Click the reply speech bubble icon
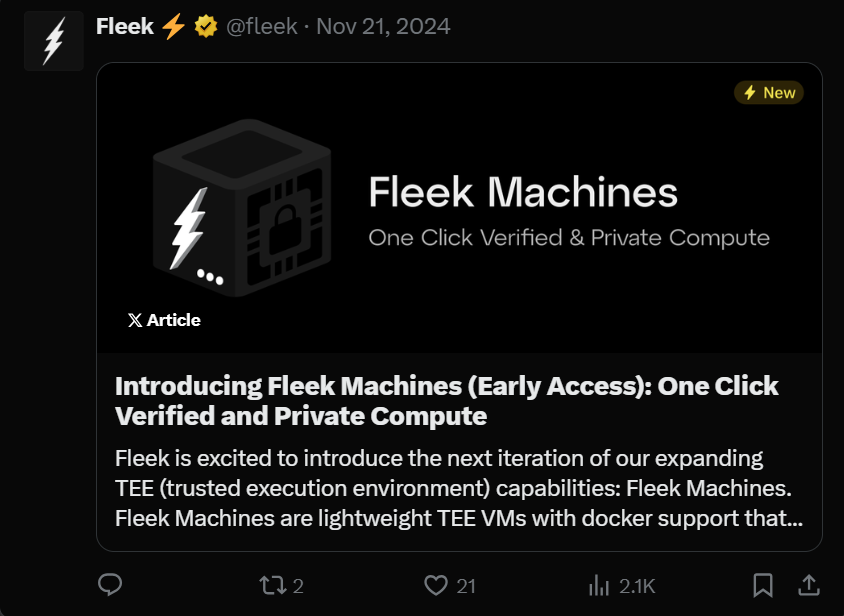This screenshot has width=844, height=616. [110, 585]
